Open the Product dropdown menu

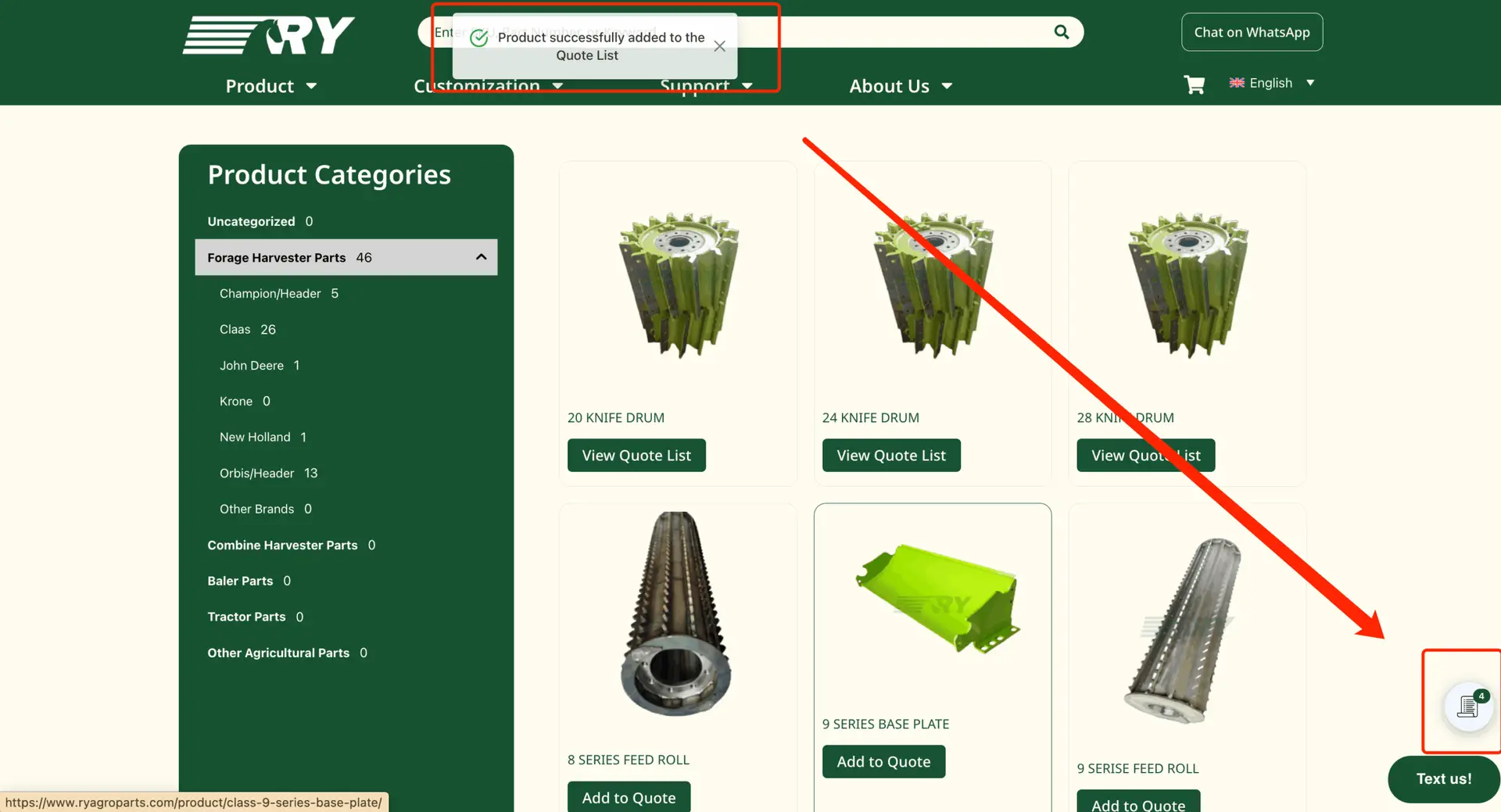(x=270, y=86)
